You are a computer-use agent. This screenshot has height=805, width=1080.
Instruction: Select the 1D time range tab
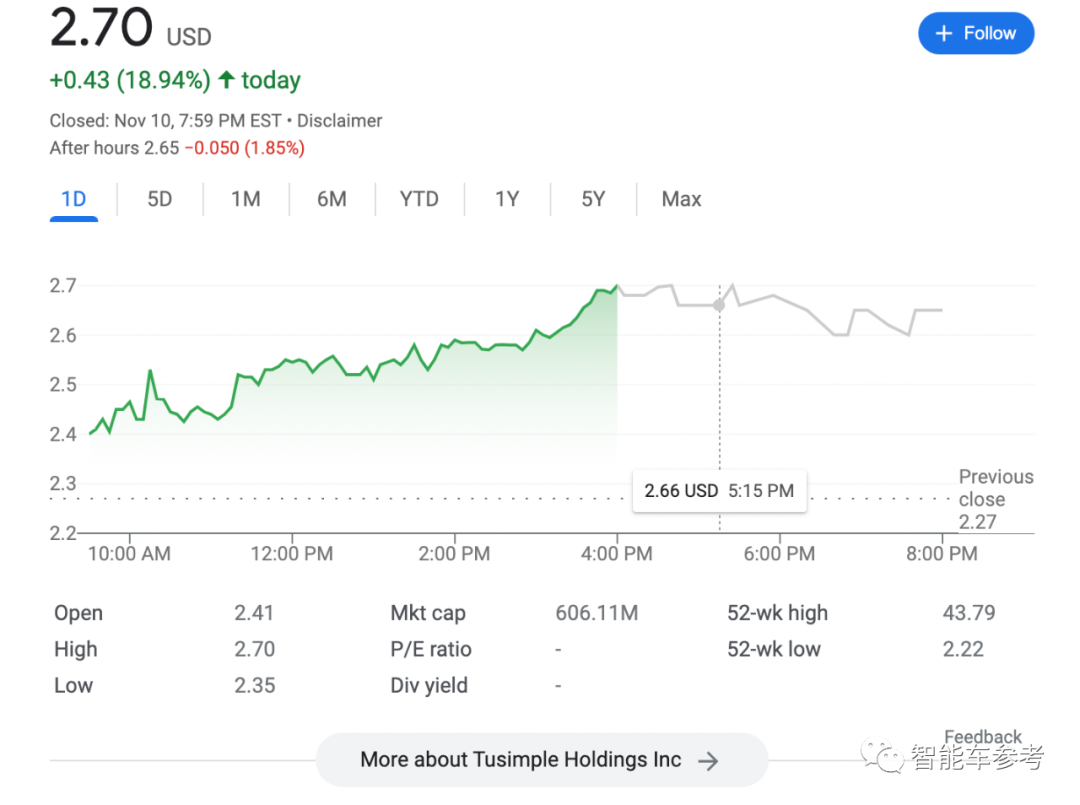coord(74,199)
